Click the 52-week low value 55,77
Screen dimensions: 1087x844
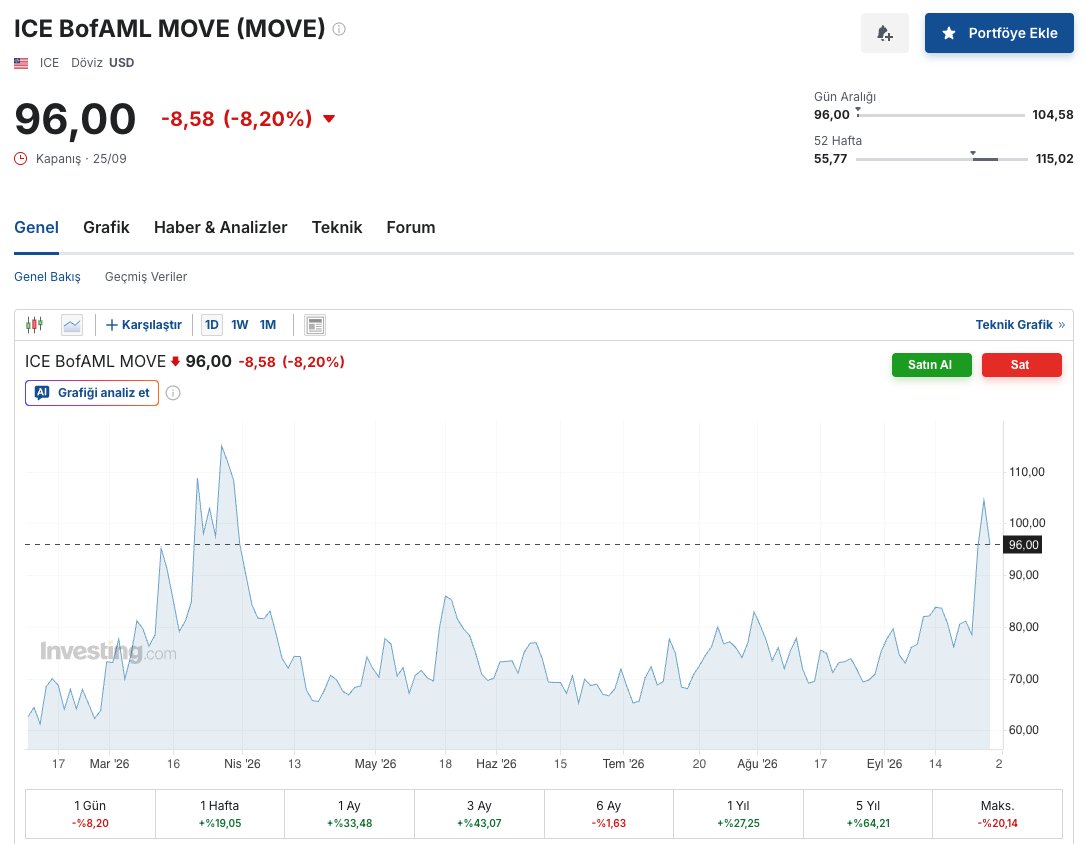click(x=831, y=159)
